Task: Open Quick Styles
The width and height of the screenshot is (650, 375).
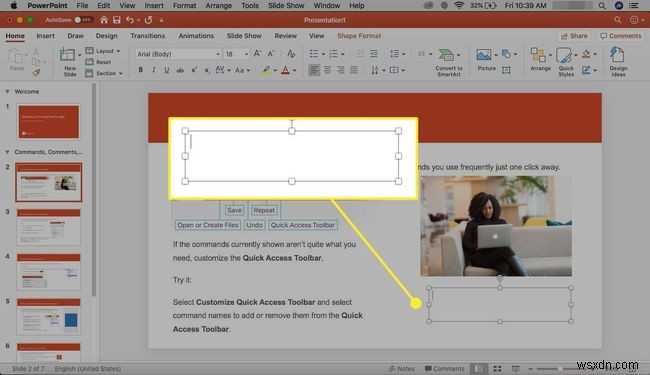Action: click(x=566, y=62)
